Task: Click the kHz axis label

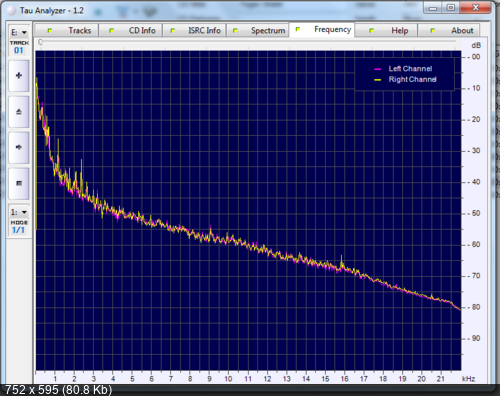Action: pos(468,379)
